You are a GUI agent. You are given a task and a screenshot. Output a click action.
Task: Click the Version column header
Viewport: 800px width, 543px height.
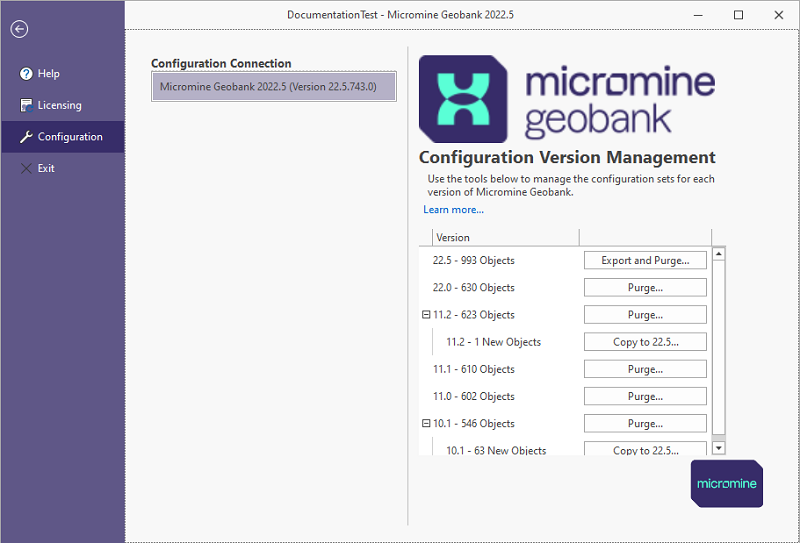506,238
